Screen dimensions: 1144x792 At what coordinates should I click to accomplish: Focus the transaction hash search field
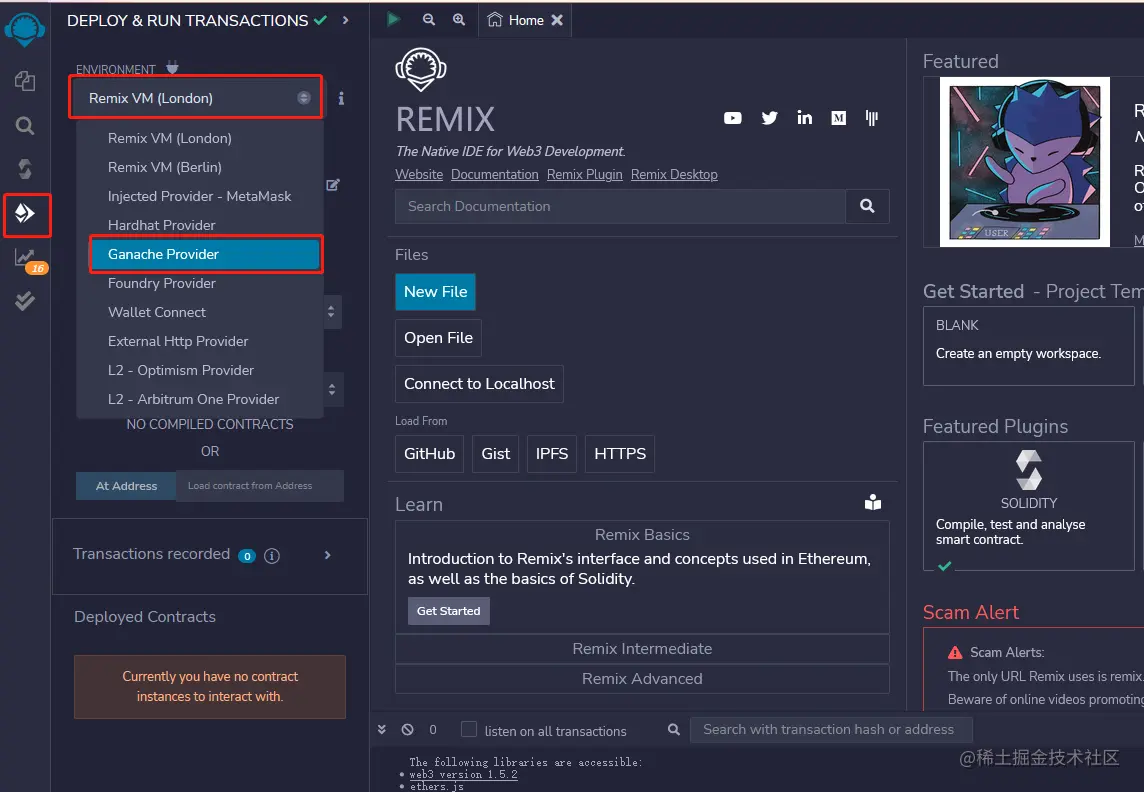point(831,729)
